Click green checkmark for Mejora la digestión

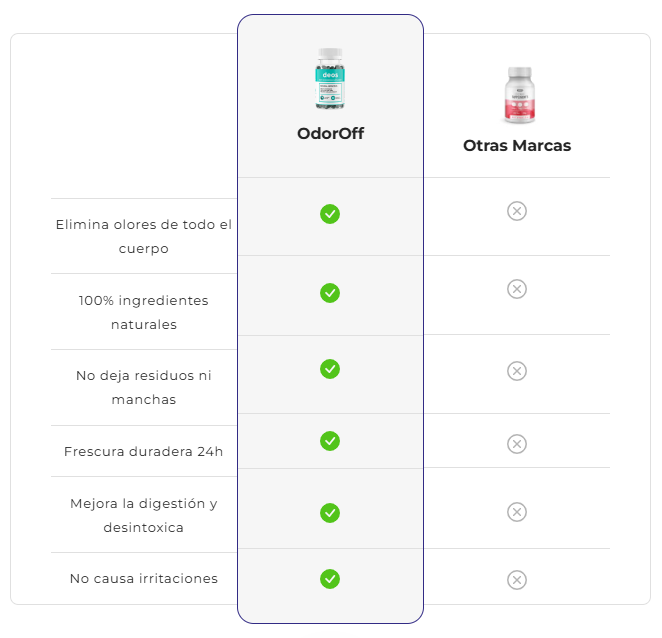[330, 513]
